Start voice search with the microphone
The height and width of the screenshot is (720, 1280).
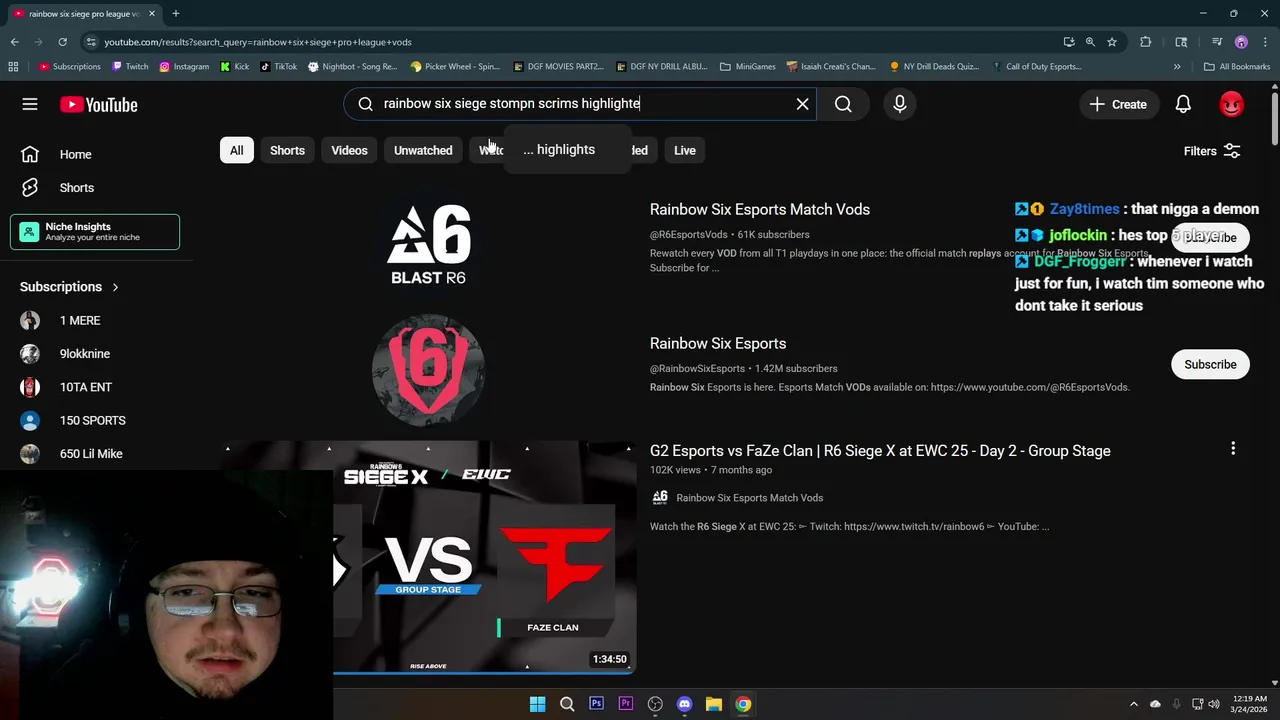pyautogui.click(x=899, y=104)
